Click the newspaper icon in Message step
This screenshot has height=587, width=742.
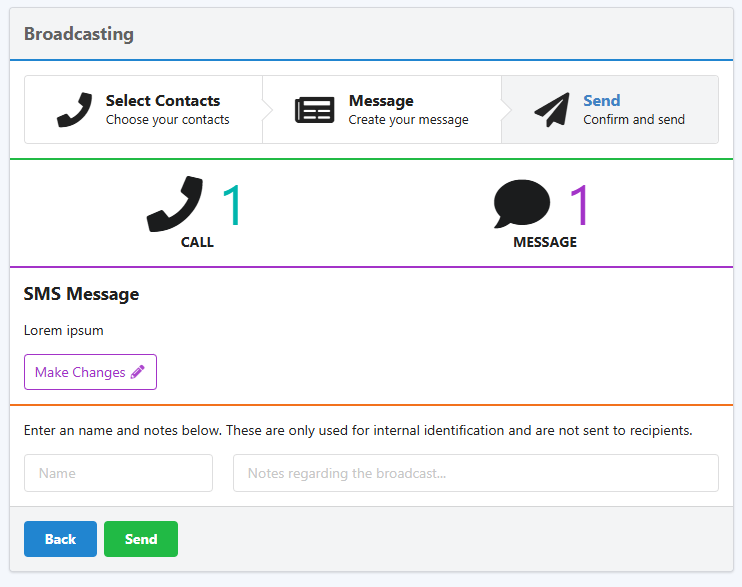pos(315,110)
